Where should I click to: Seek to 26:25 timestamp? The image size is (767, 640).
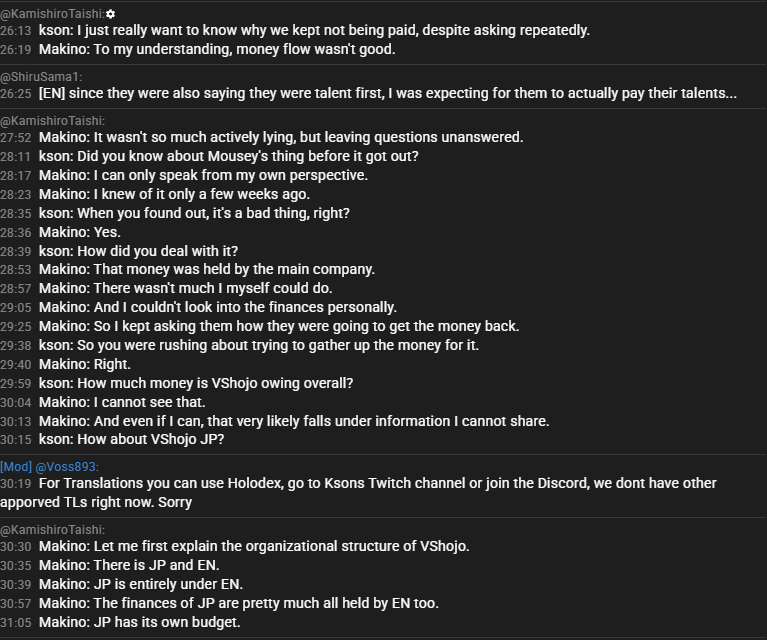(16, 93)
